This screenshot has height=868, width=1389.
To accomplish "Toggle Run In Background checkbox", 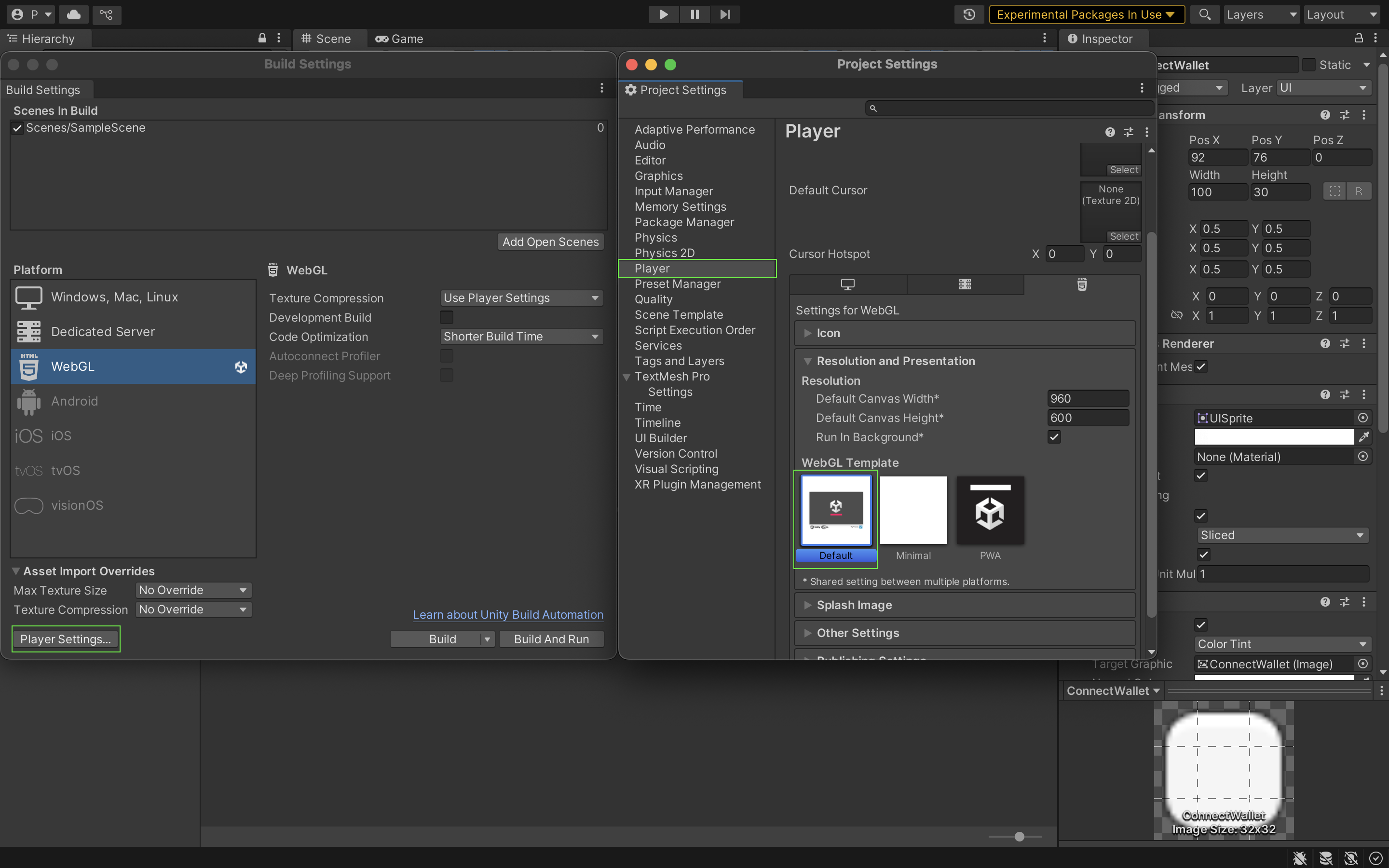I will [1054, 437].
